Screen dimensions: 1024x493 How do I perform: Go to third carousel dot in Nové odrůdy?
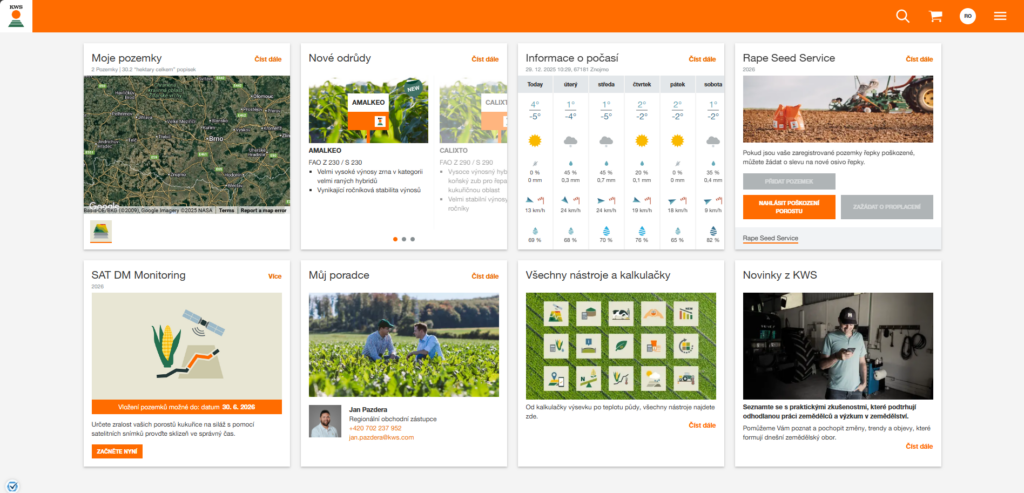(412, 239)
